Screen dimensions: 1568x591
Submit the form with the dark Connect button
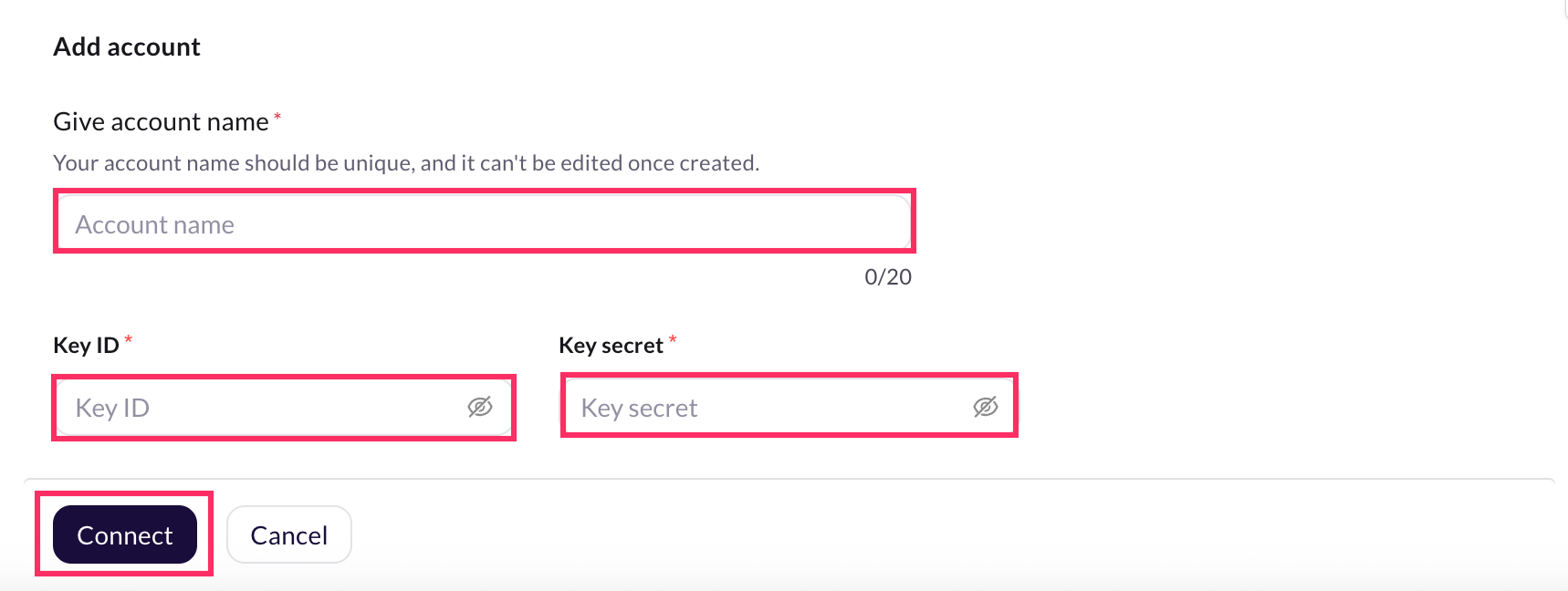(125, 534)
